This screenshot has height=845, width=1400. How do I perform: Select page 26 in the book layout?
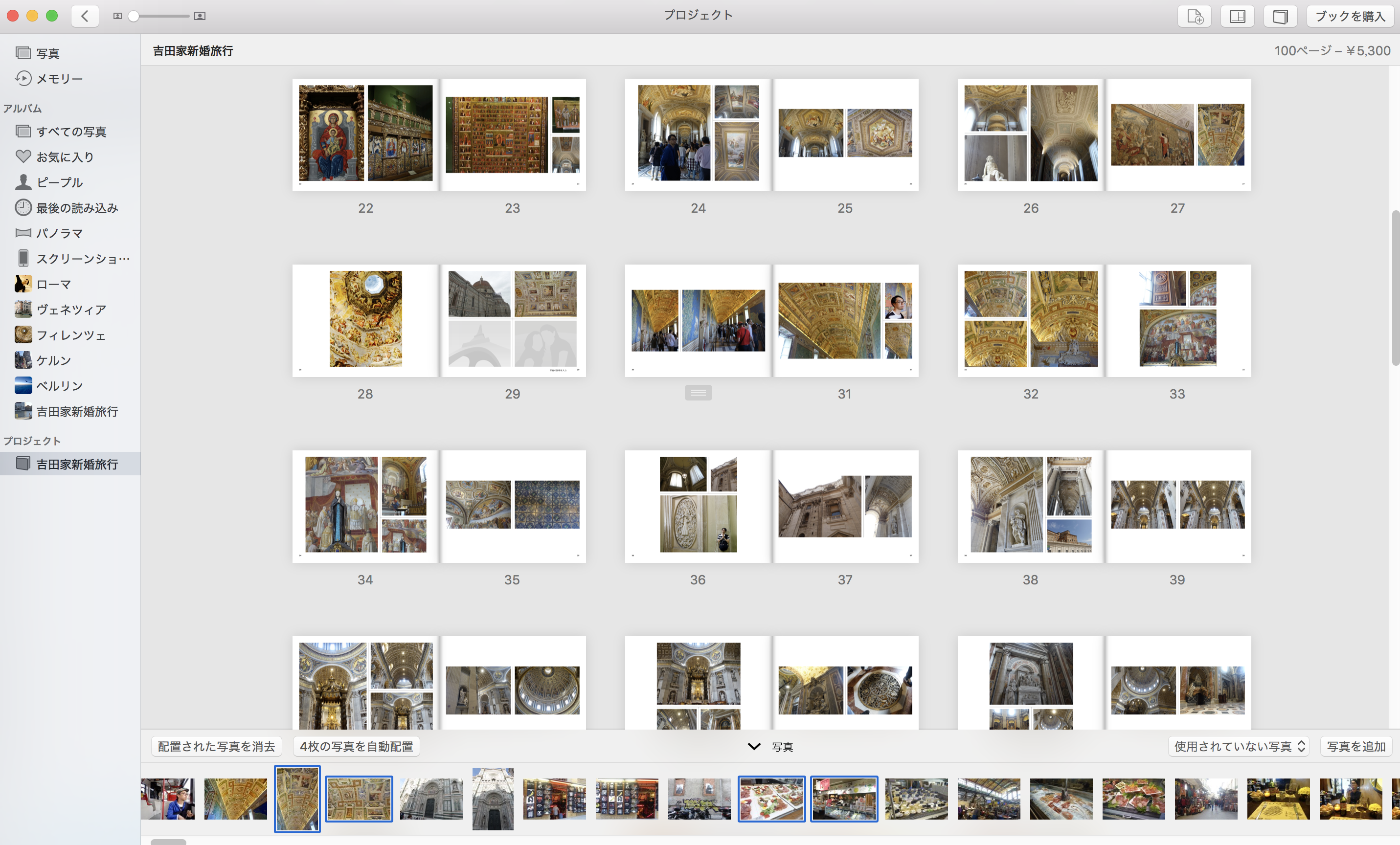coord(1030,134)
